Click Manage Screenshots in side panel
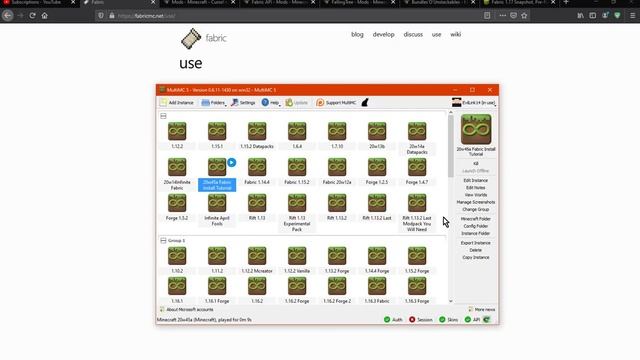Screen dimensions: 640x360 [x=476, y=202]
